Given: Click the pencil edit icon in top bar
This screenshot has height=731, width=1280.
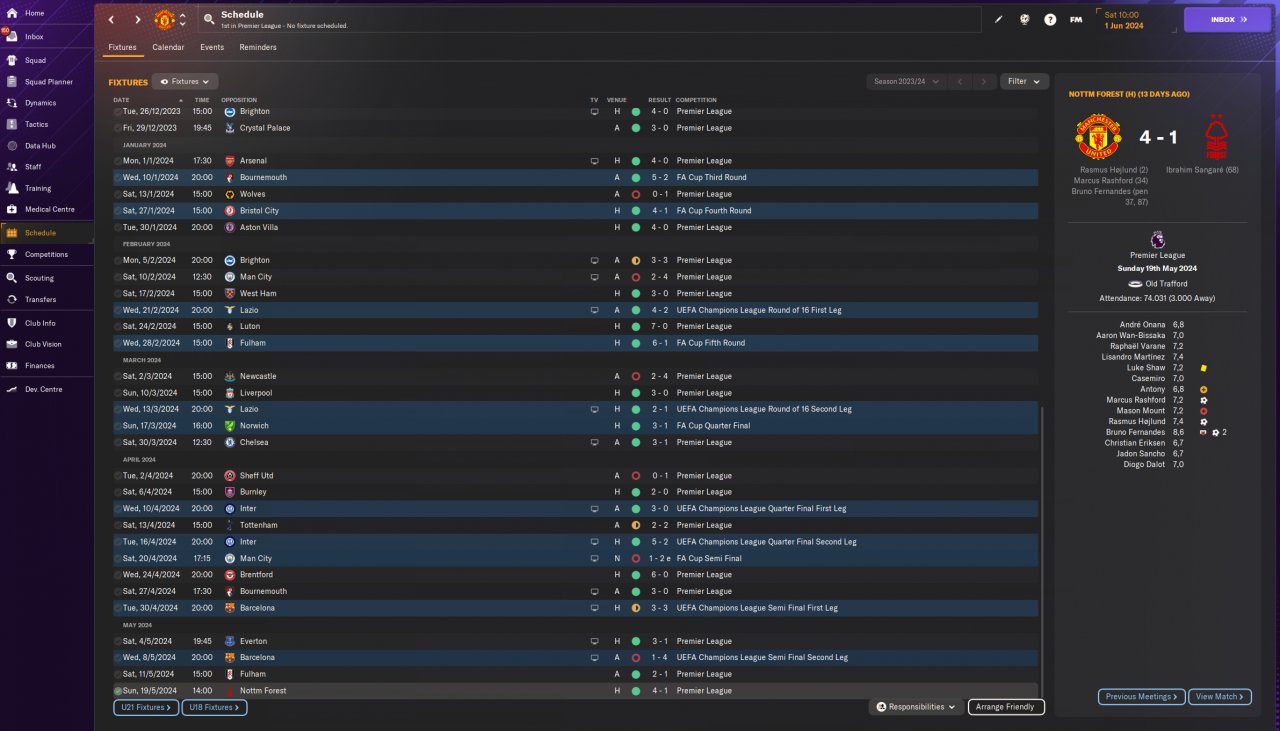Looking at the screenshot, I should [998, 19].
